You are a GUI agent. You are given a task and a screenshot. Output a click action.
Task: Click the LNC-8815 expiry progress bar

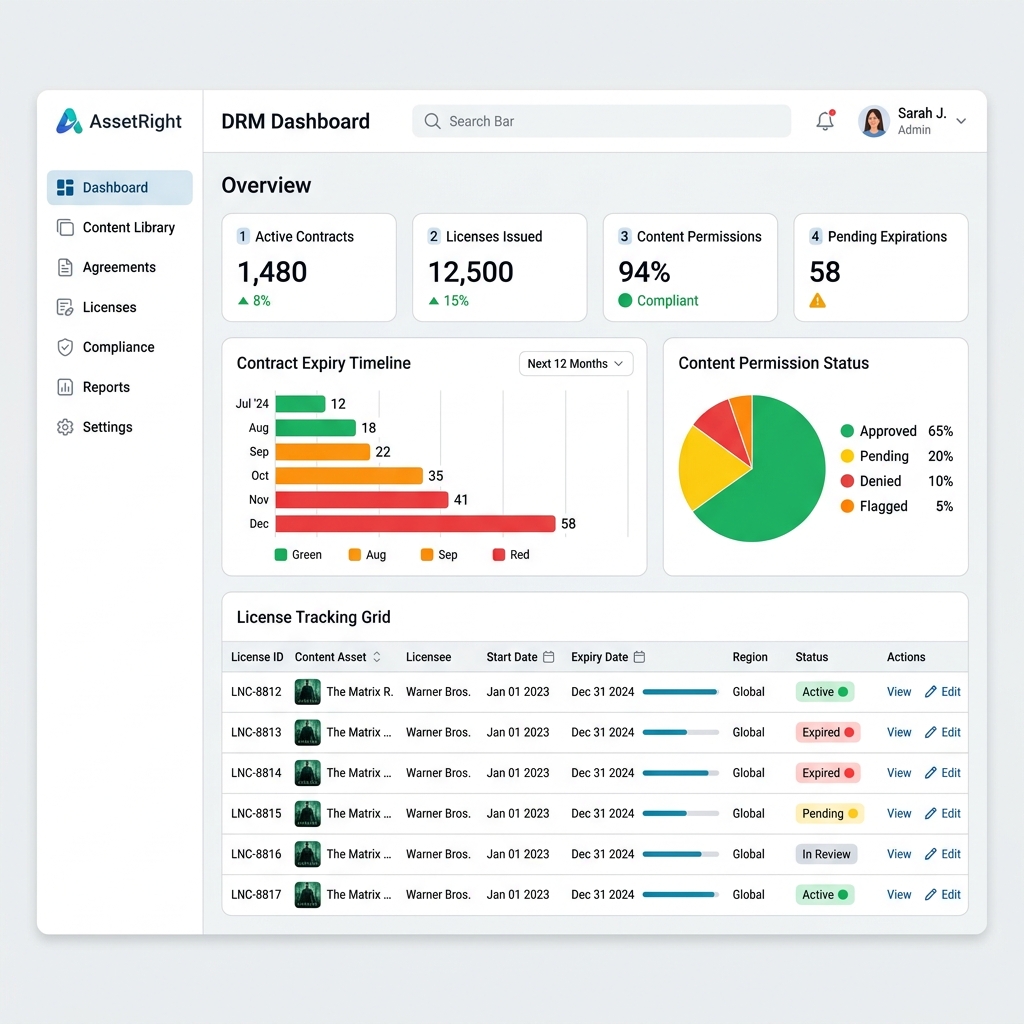pyautogui.click(x=680, y=813)
